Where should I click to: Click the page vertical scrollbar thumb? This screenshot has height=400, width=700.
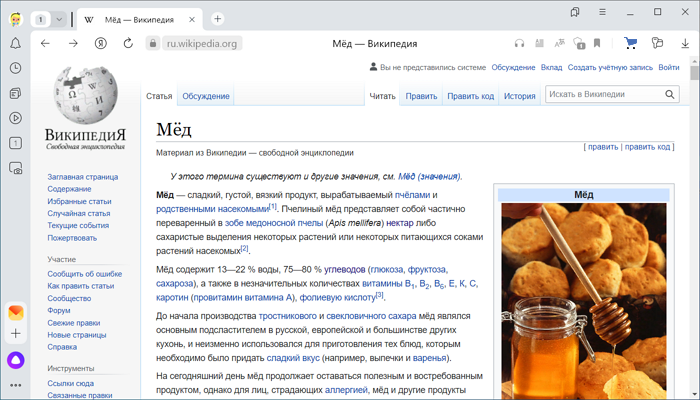694,73
